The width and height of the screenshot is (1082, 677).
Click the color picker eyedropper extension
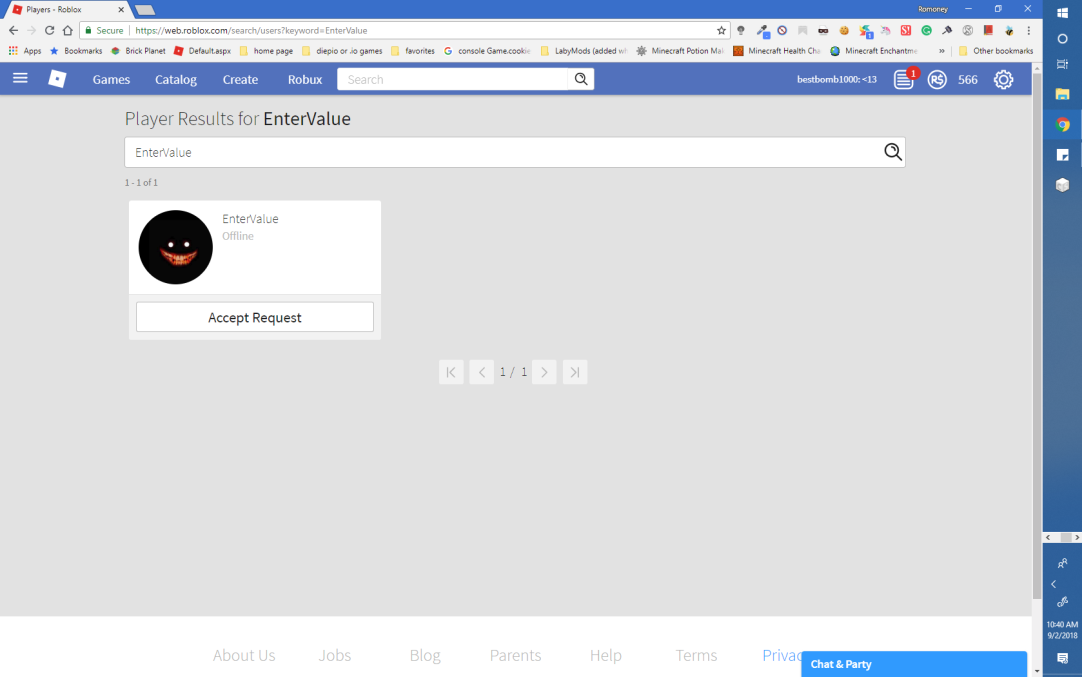[762, 30]
